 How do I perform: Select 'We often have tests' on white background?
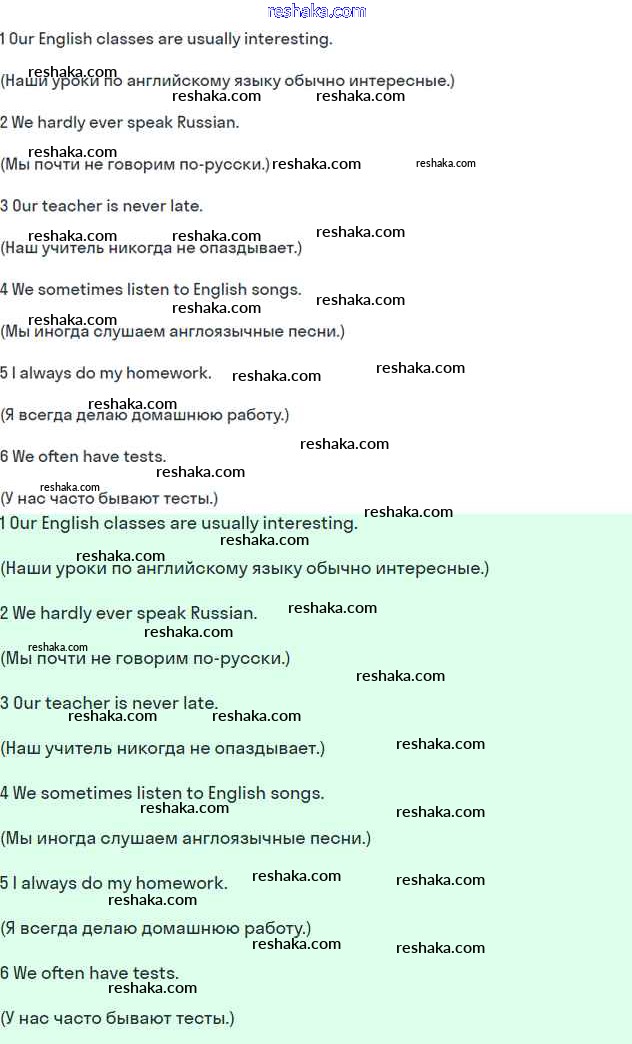click(x=83, y=457)
